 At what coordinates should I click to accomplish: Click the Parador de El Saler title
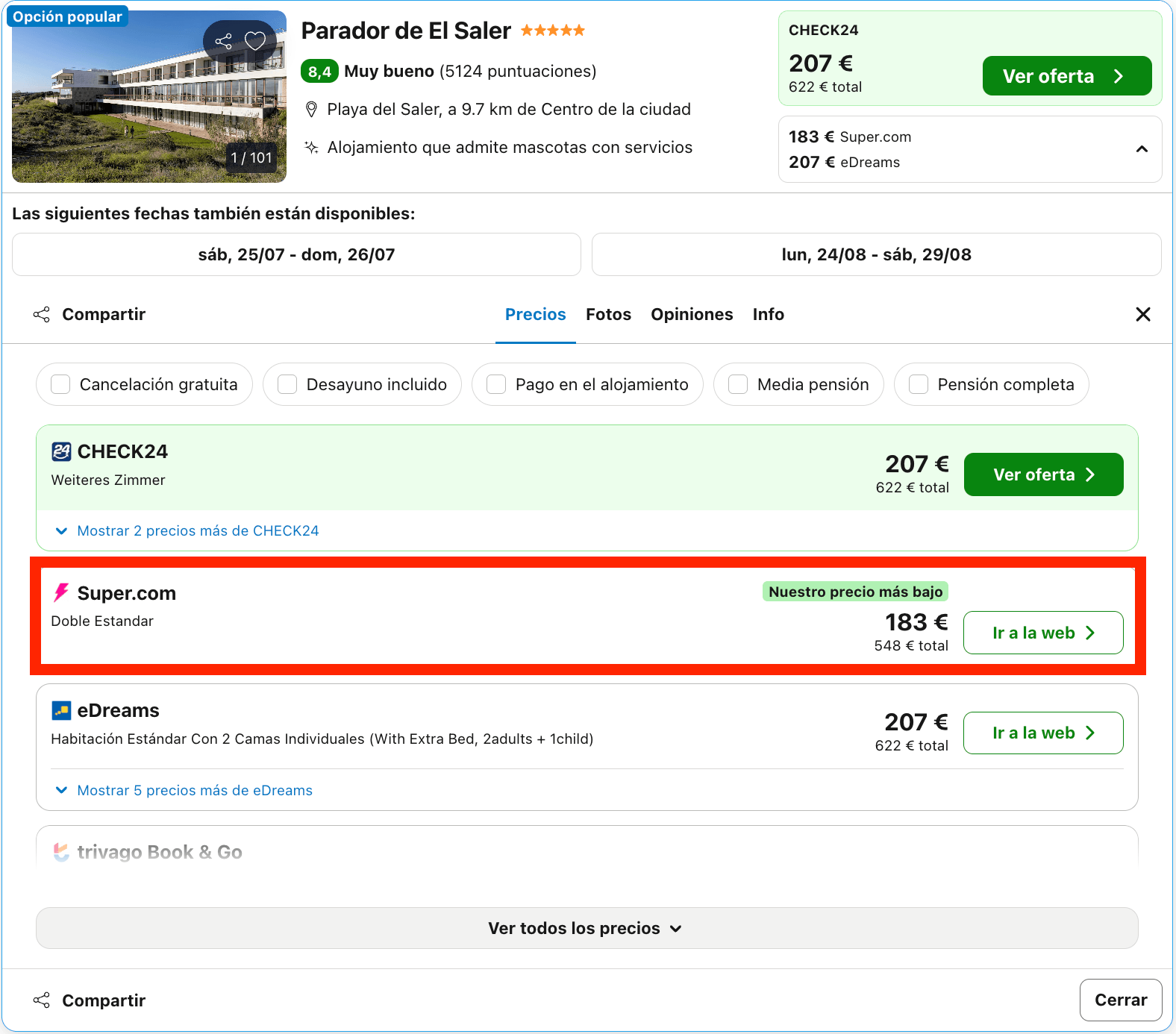[x=406, y=31]
